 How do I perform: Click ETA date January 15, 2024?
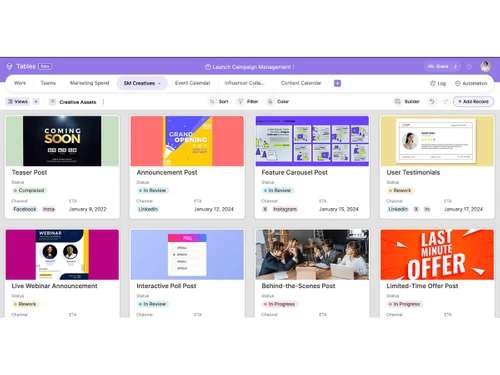(339, 209)
